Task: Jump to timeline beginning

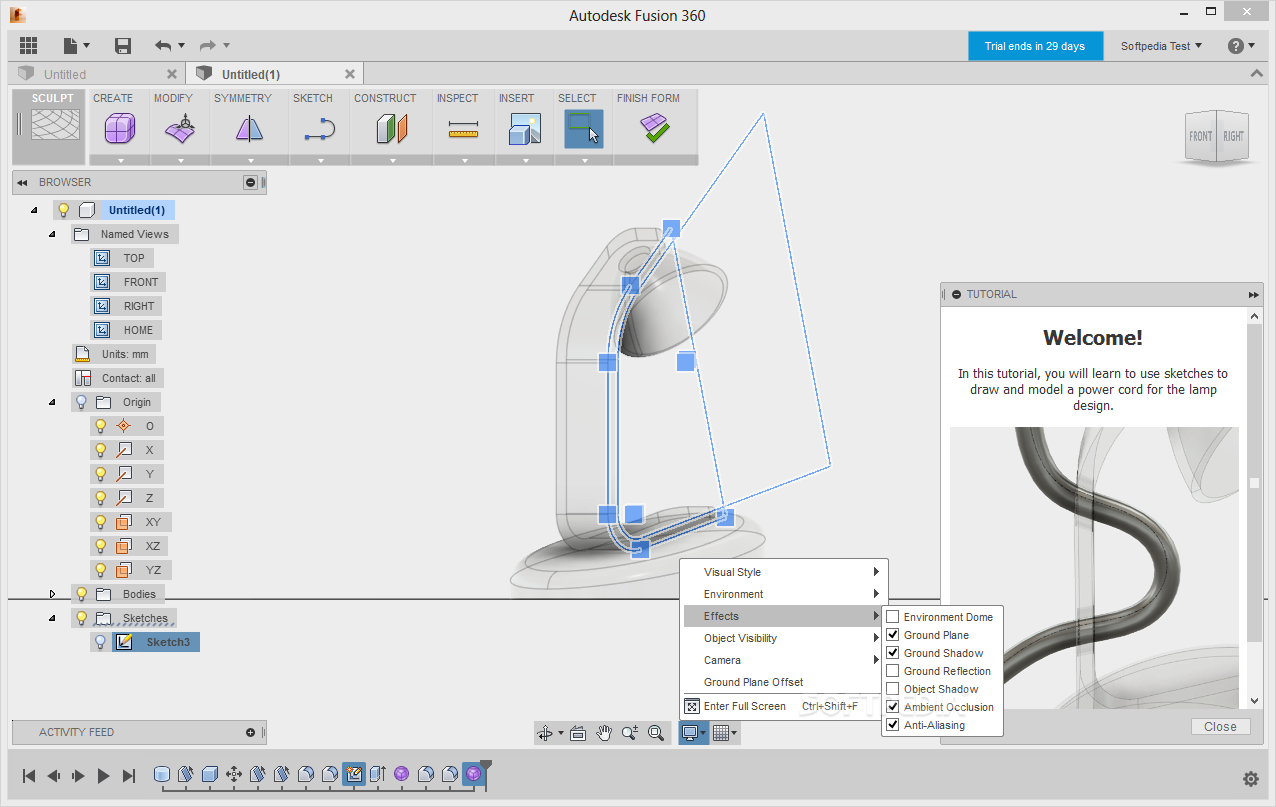Action: tap(29, 775)
